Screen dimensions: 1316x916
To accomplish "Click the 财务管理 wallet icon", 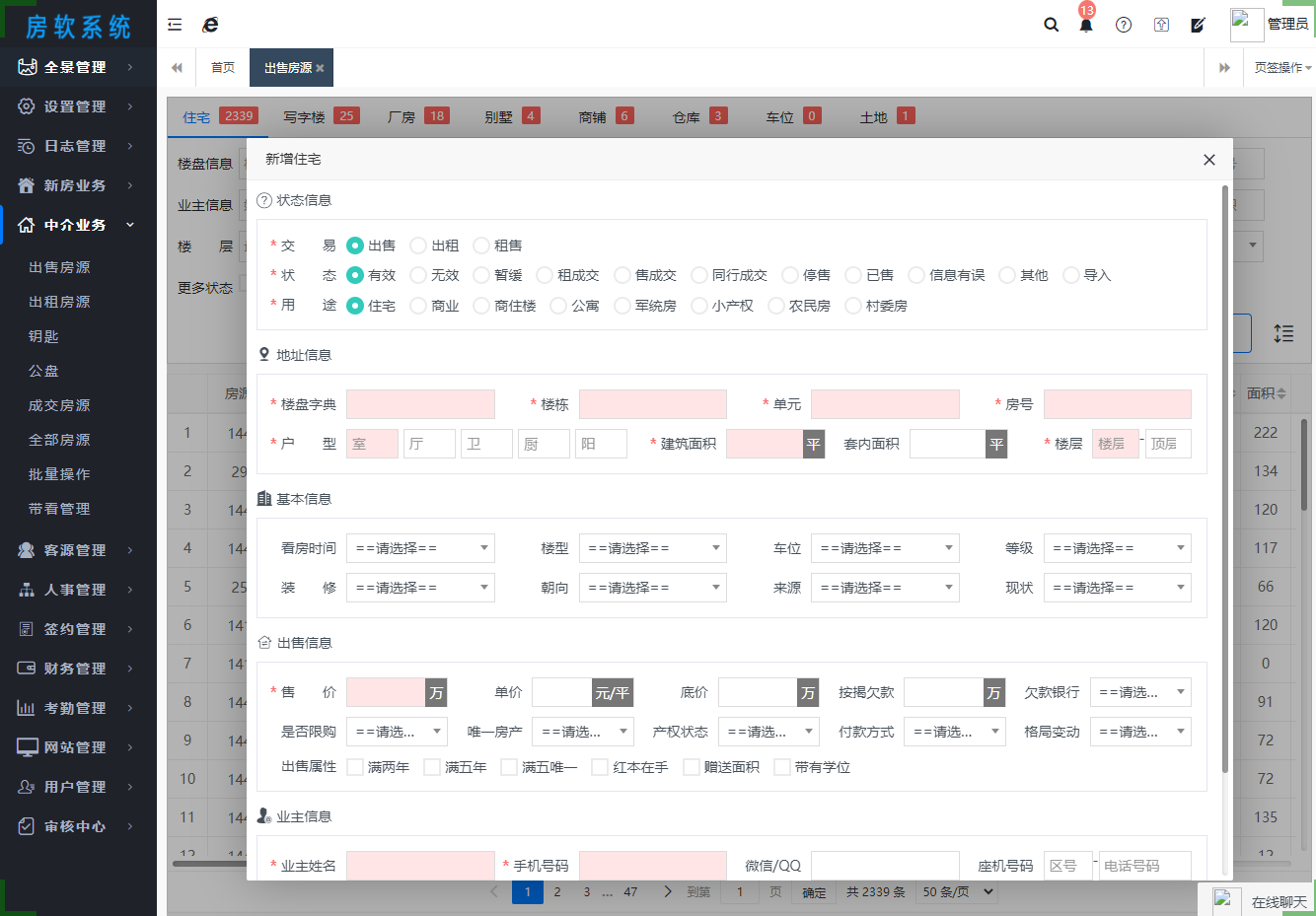I will [x=27, y=669].
